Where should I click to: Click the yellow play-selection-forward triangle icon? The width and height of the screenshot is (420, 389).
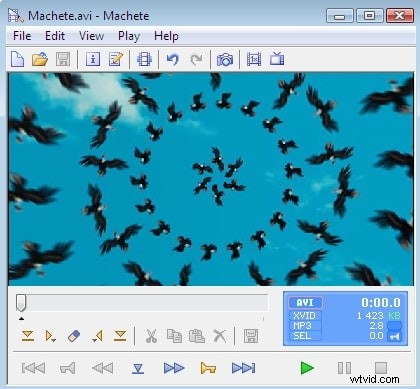pos(50,336)
